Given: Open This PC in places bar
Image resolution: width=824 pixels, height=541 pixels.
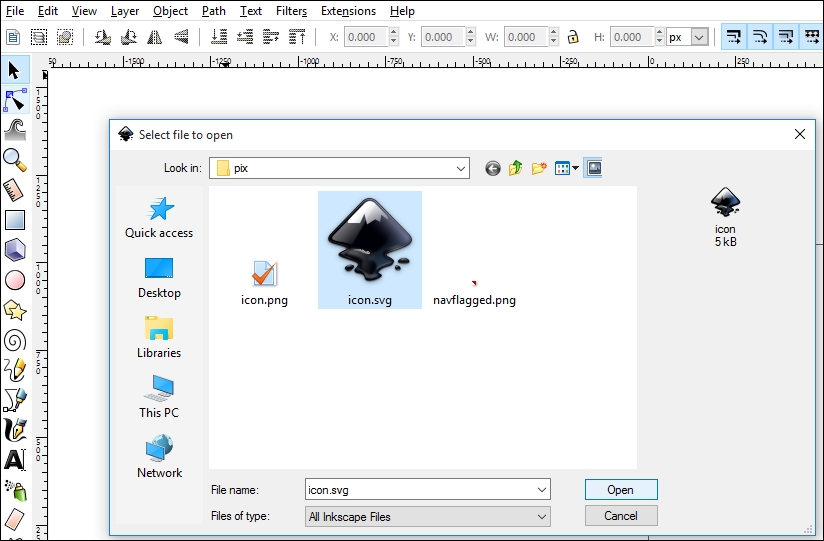Looking at the screenshot, I should 159,397.
